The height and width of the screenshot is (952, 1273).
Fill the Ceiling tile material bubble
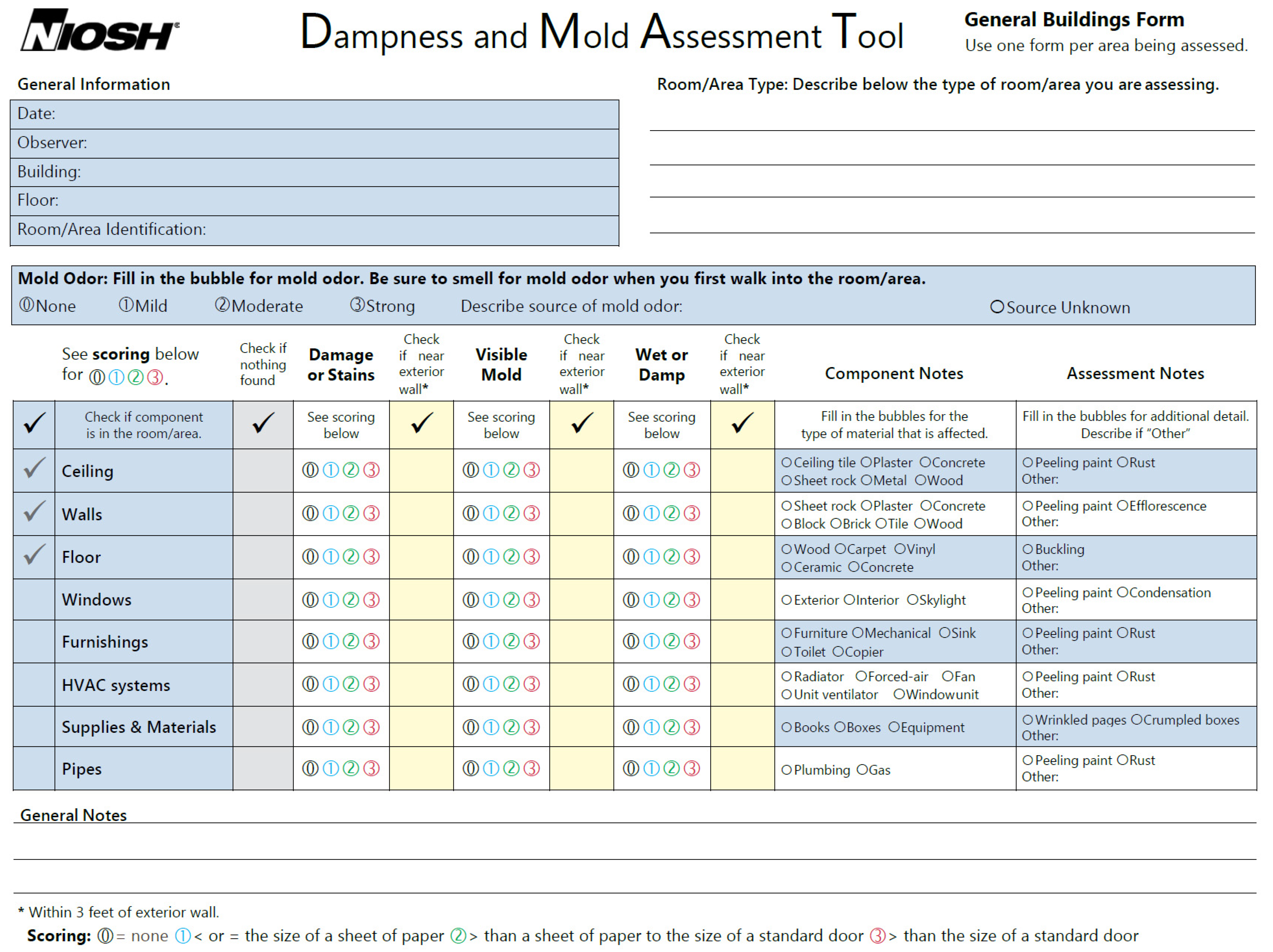[x=787, y=463]
